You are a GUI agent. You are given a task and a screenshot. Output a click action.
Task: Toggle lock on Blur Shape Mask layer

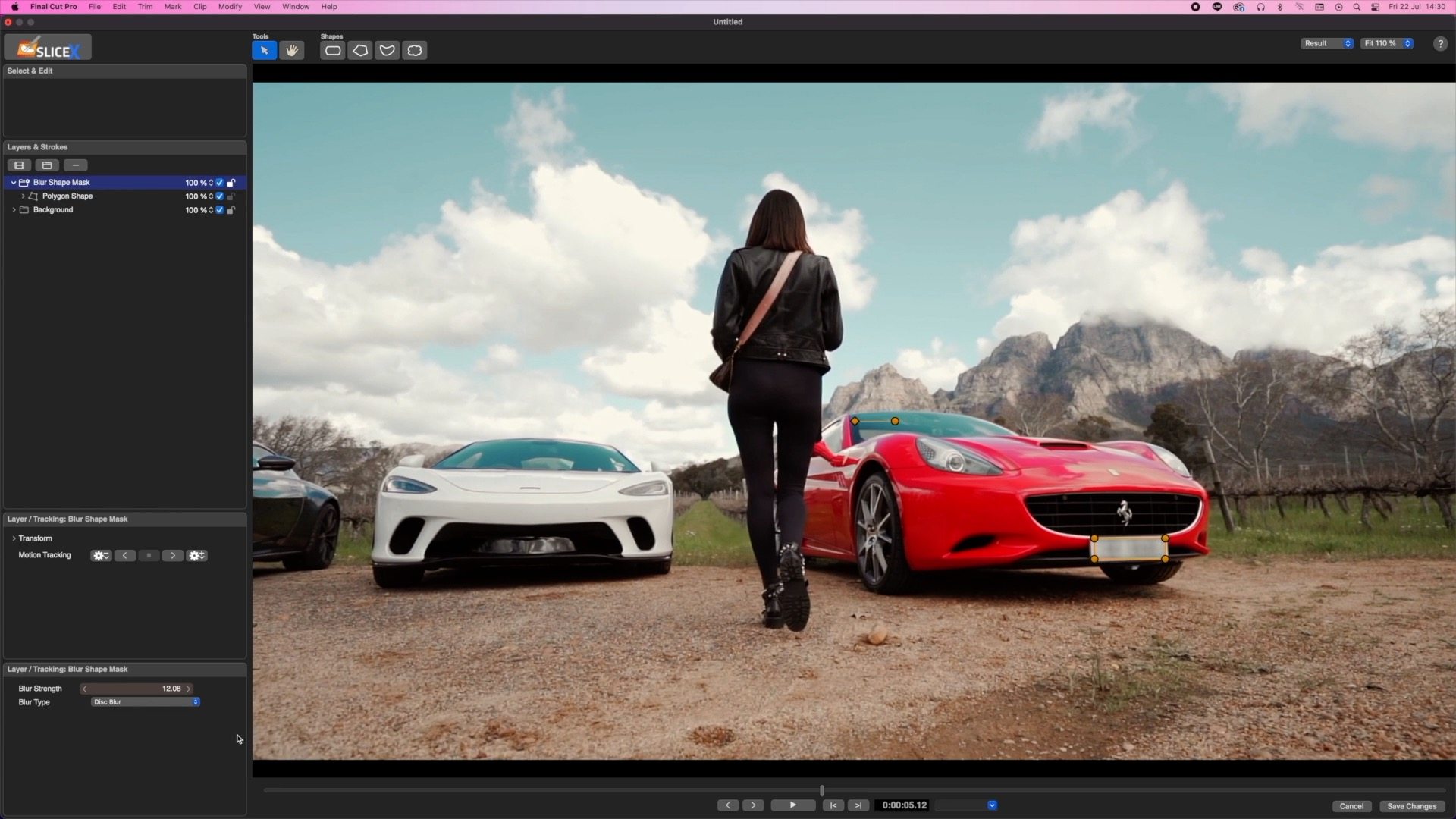tap(231, 183)
